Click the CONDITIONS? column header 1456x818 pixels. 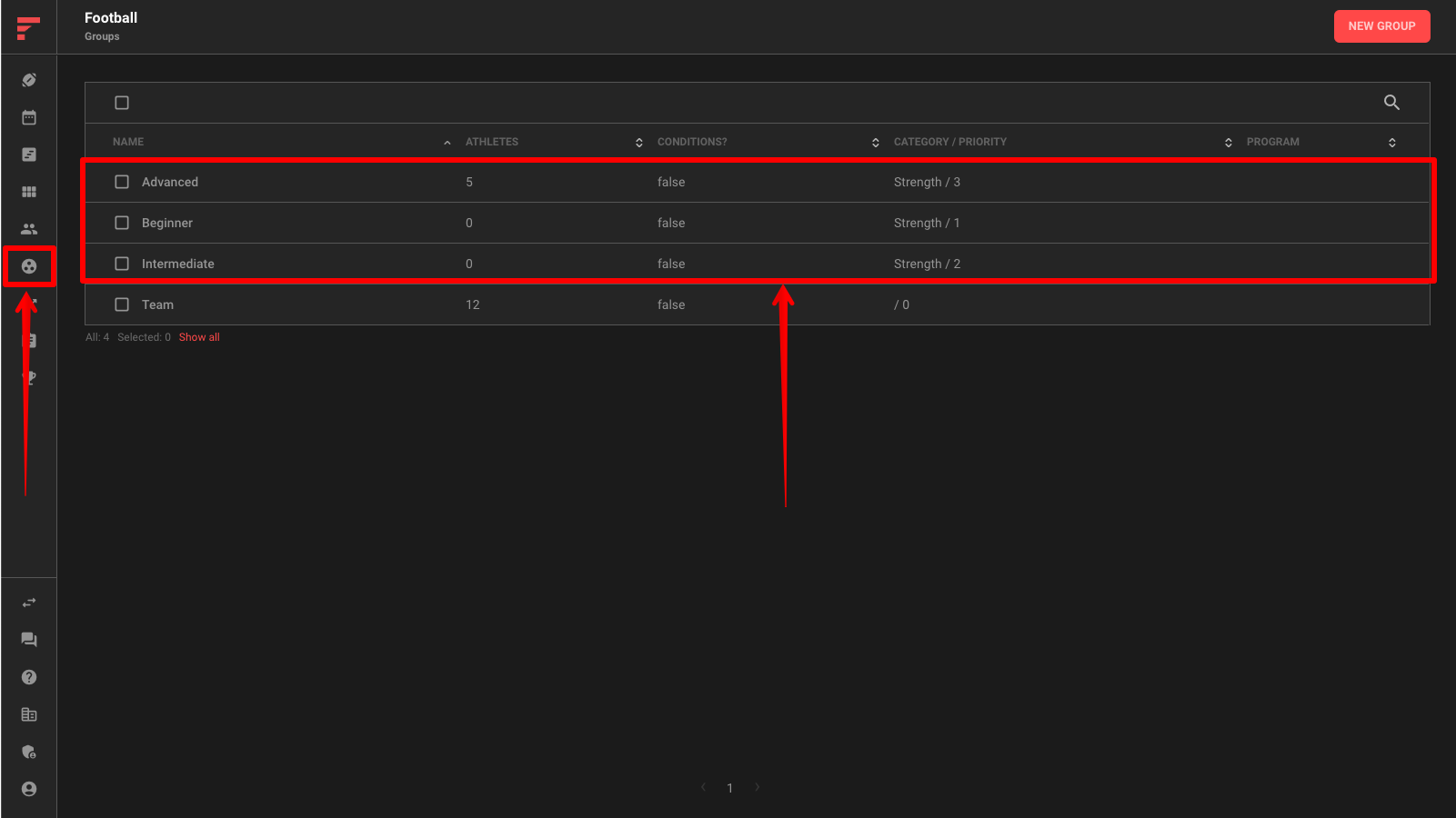pyautogui.click(x=692, y=142)
